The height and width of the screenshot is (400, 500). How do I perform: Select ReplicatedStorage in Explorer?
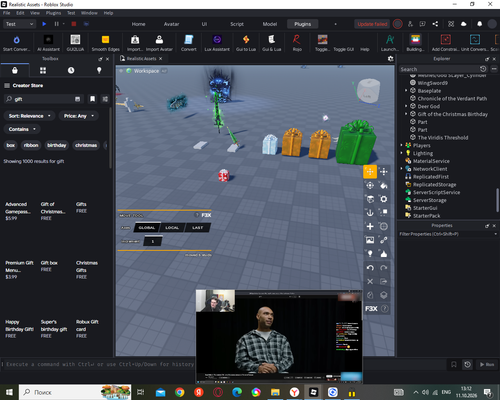(x=434, y=185)
